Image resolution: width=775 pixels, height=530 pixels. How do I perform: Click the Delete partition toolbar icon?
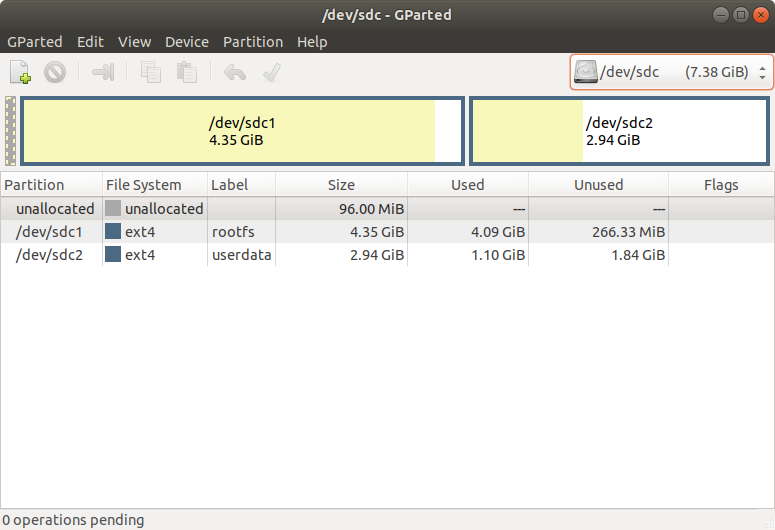click(x=54, y=72)
